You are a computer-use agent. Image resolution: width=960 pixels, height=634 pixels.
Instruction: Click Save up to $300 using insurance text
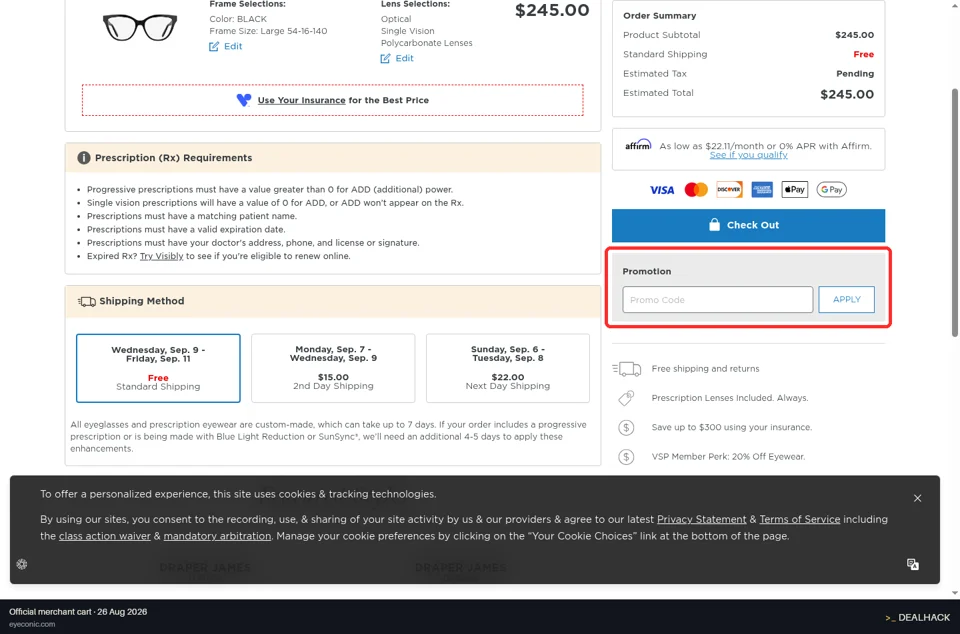point(732,427)
